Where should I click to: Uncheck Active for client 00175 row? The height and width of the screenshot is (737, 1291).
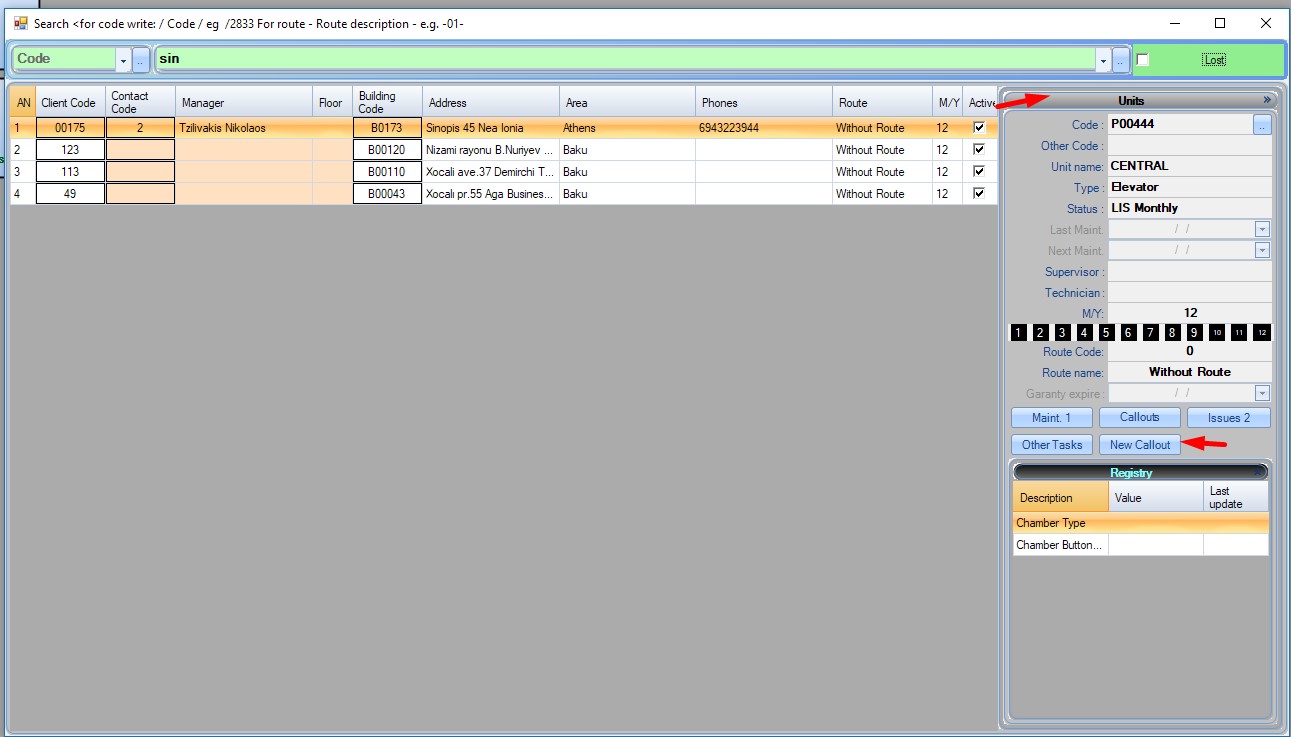click(x=979, y=128)
